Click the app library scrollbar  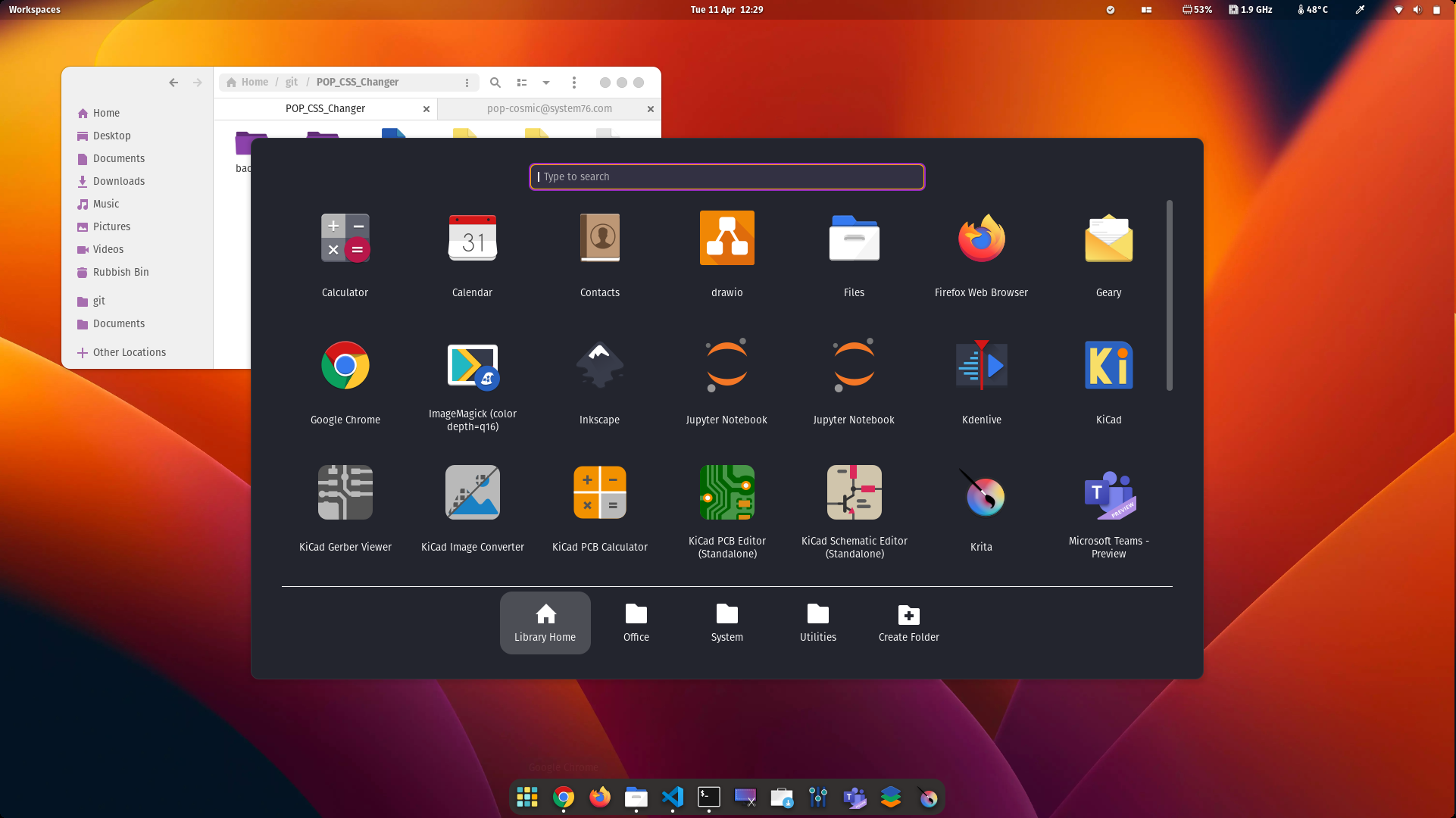tap(1169, 295)
